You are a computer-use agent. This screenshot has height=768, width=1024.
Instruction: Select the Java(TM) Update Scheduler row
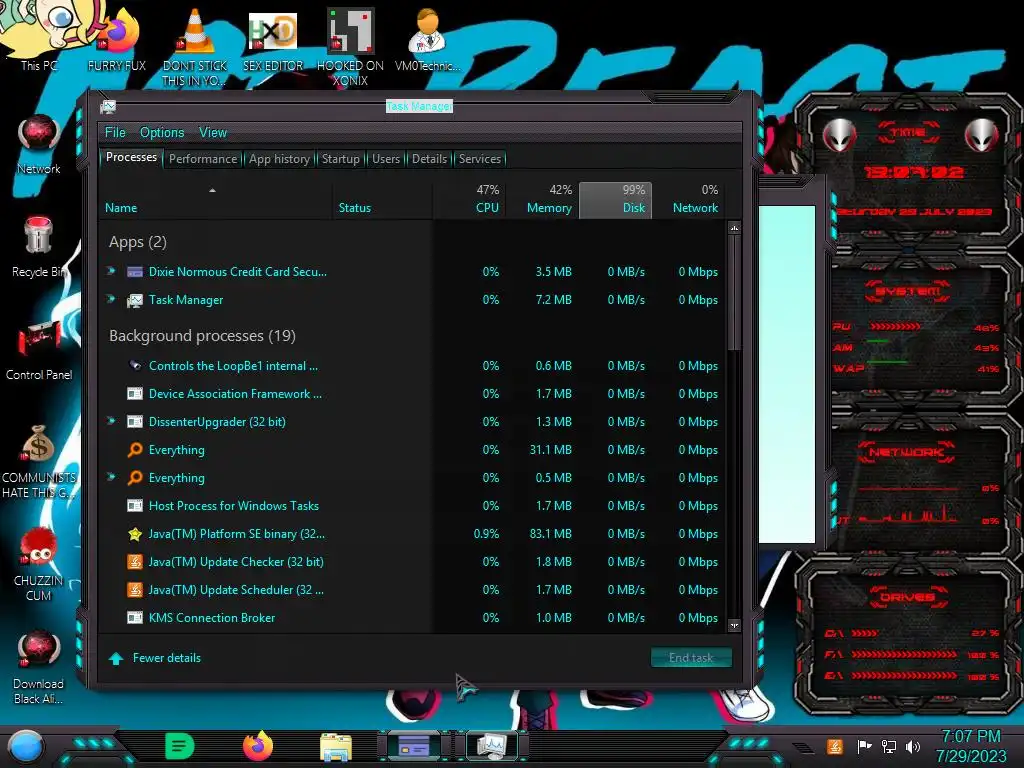coord(414,590)
